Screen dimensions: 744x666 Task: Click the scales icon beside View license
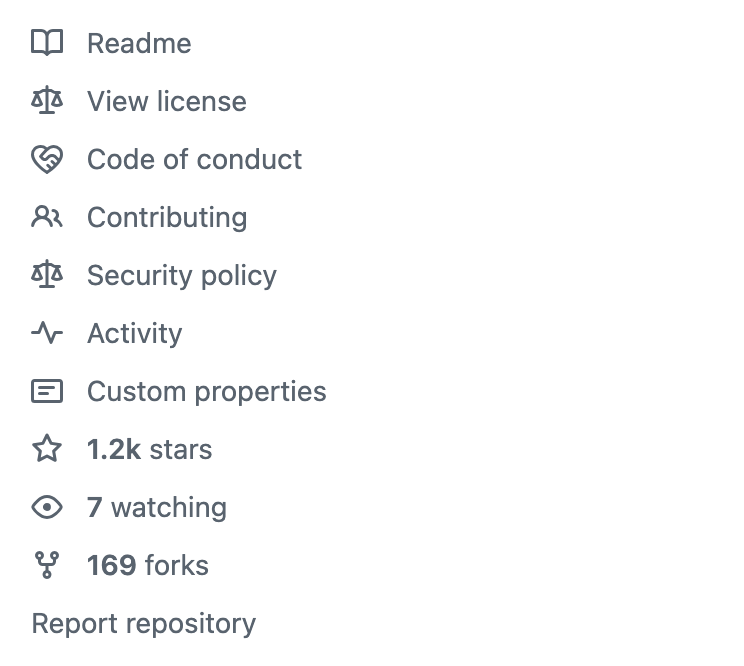point(47,101)
